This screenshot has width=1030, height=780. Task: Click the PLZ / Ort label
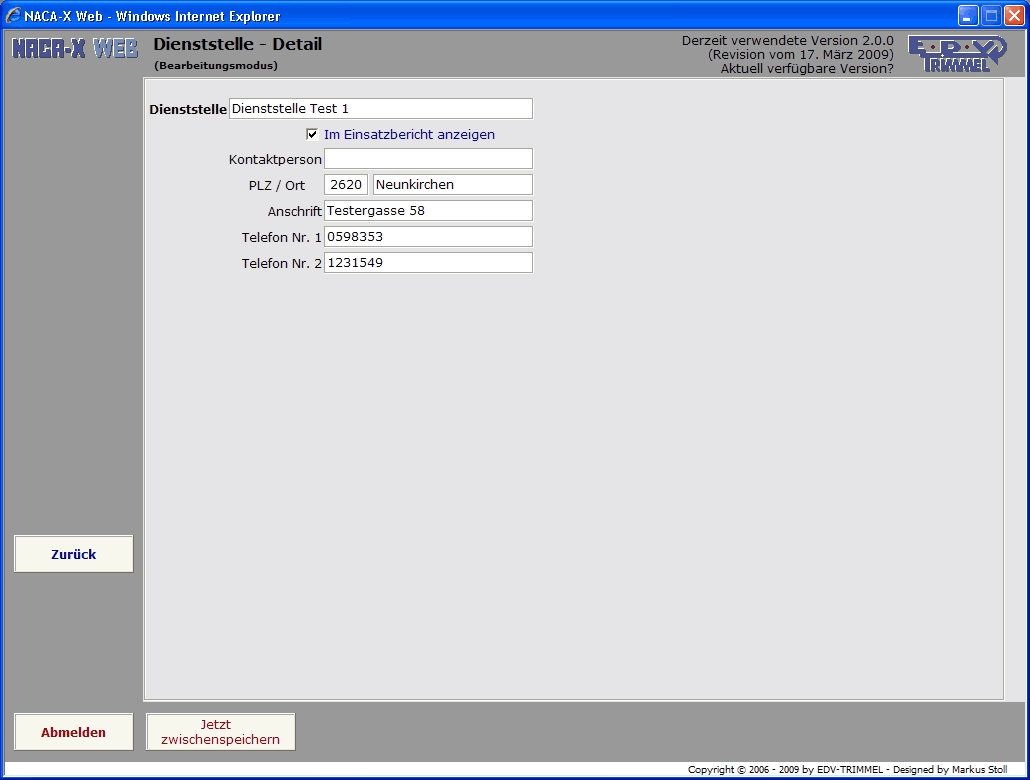click(277, 185)
